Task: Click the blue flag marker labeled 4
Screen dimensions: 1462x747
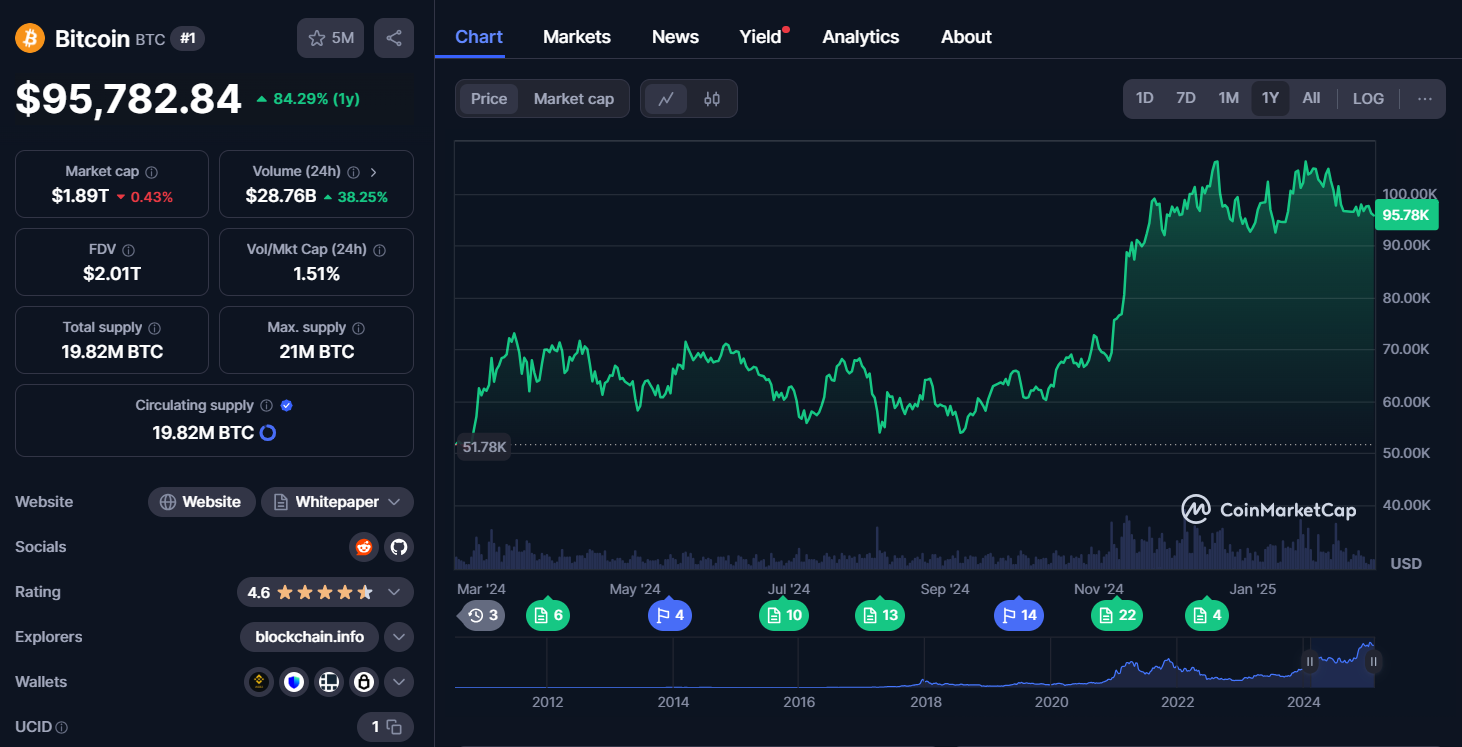Action: click(669, 615)
